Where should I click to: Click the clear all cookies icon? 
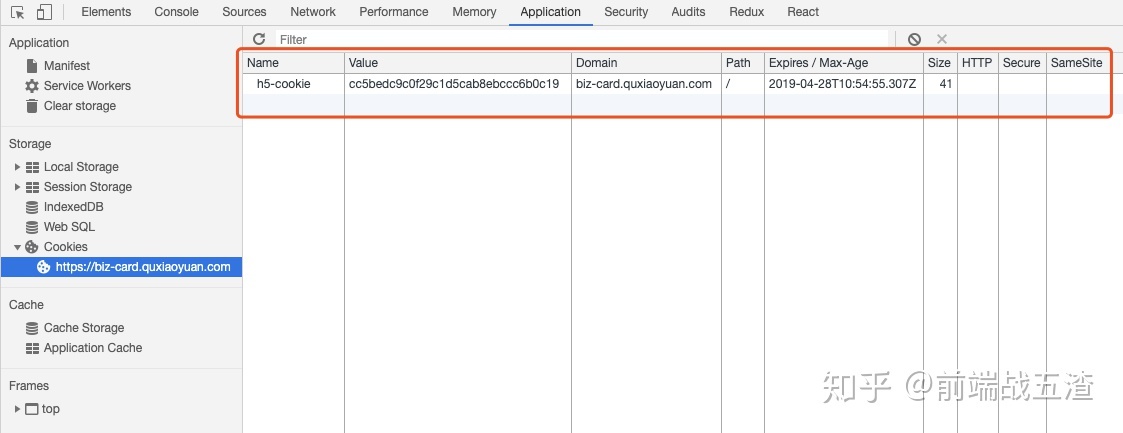914,39
